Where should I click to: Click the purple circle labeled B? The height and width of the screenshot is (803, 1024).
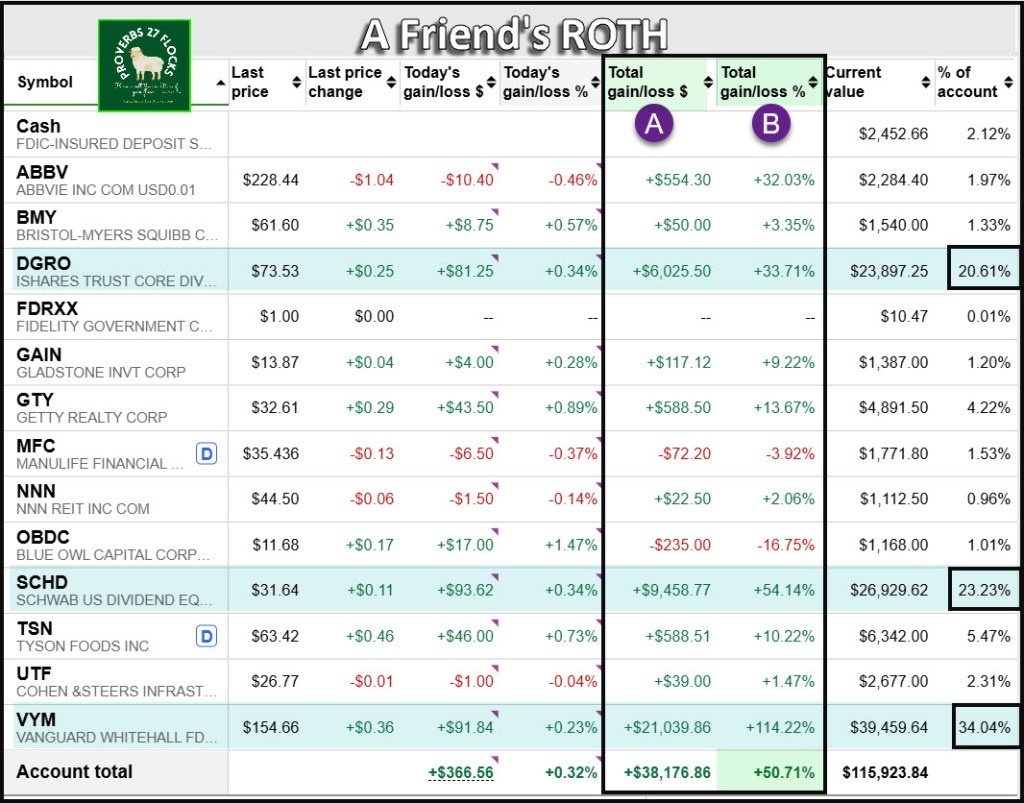point(770,124)
